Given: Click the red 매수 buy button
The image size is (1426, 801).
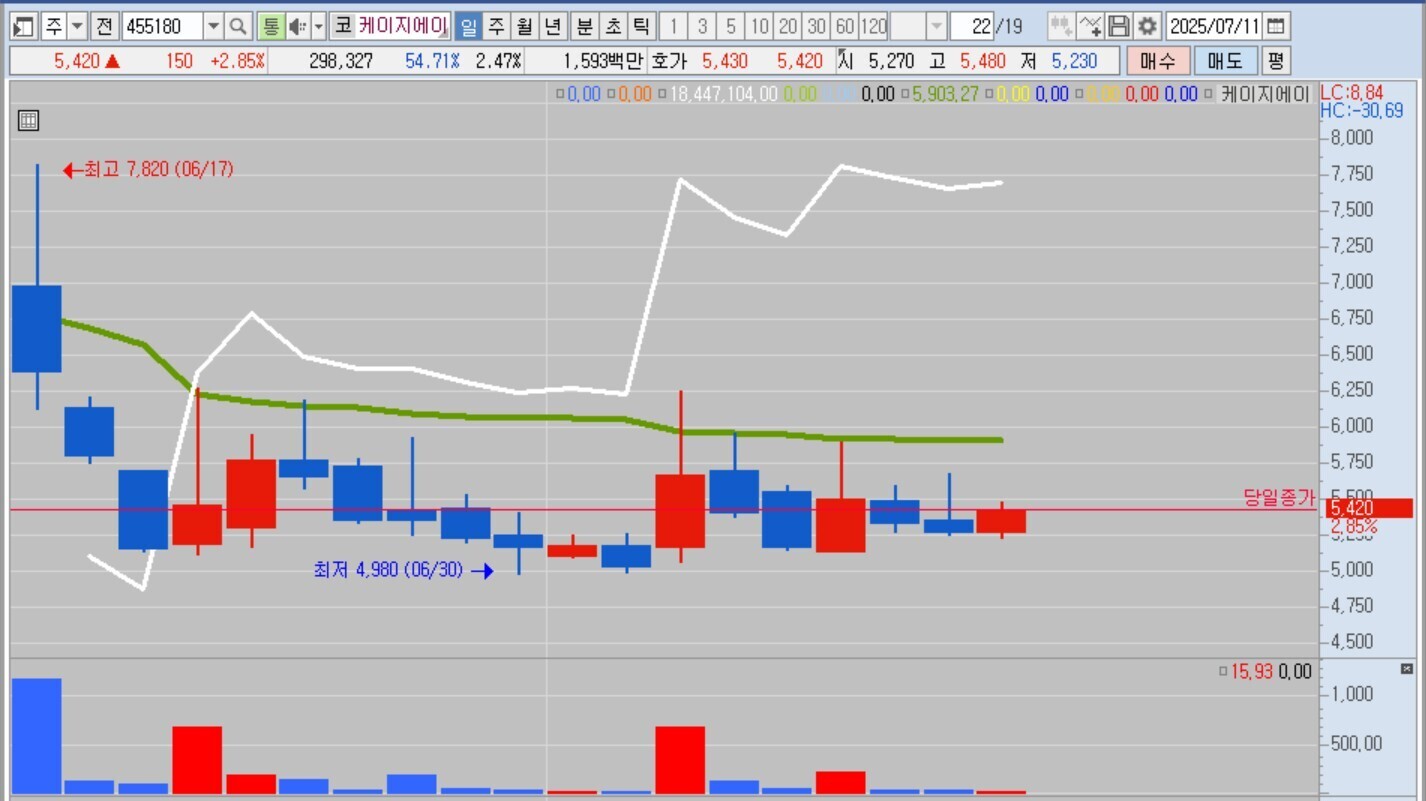Looking at the screenshot, I should 1158,61.
